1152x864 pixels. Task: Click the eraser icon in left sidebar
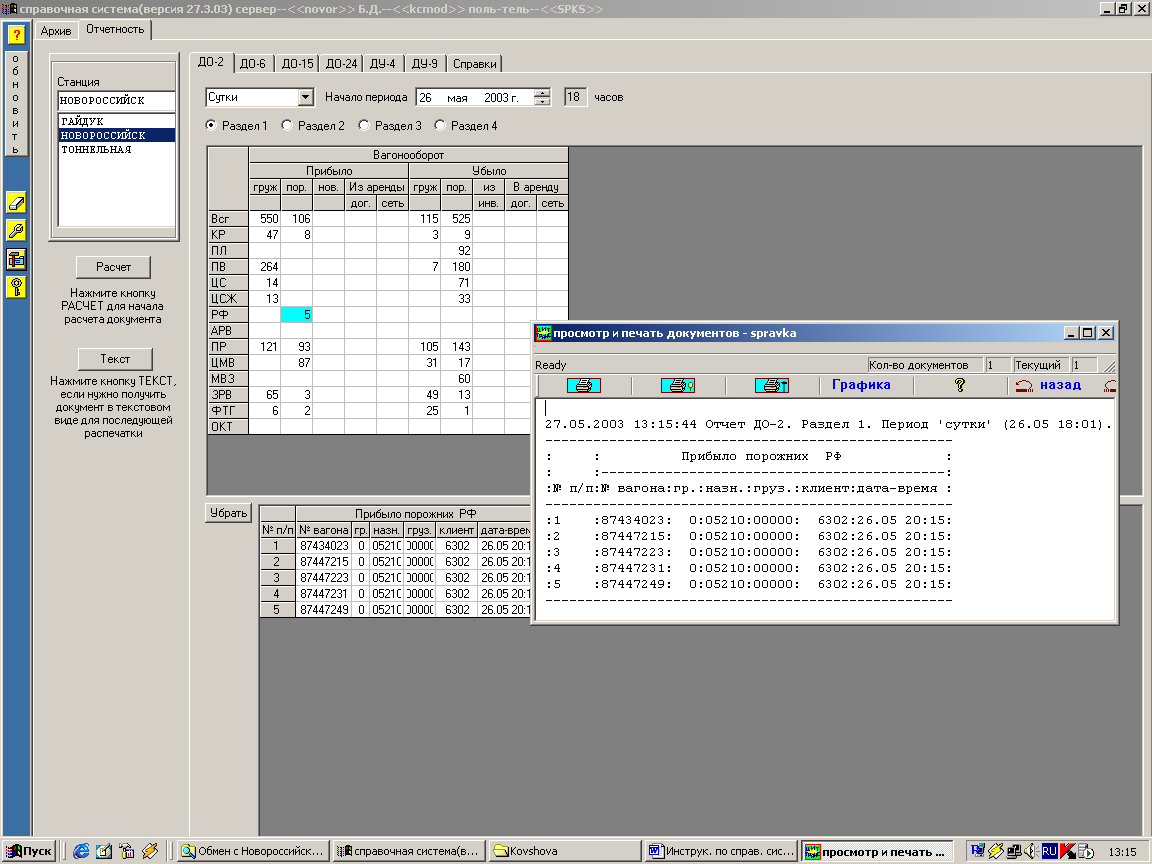tap(16, 203)
